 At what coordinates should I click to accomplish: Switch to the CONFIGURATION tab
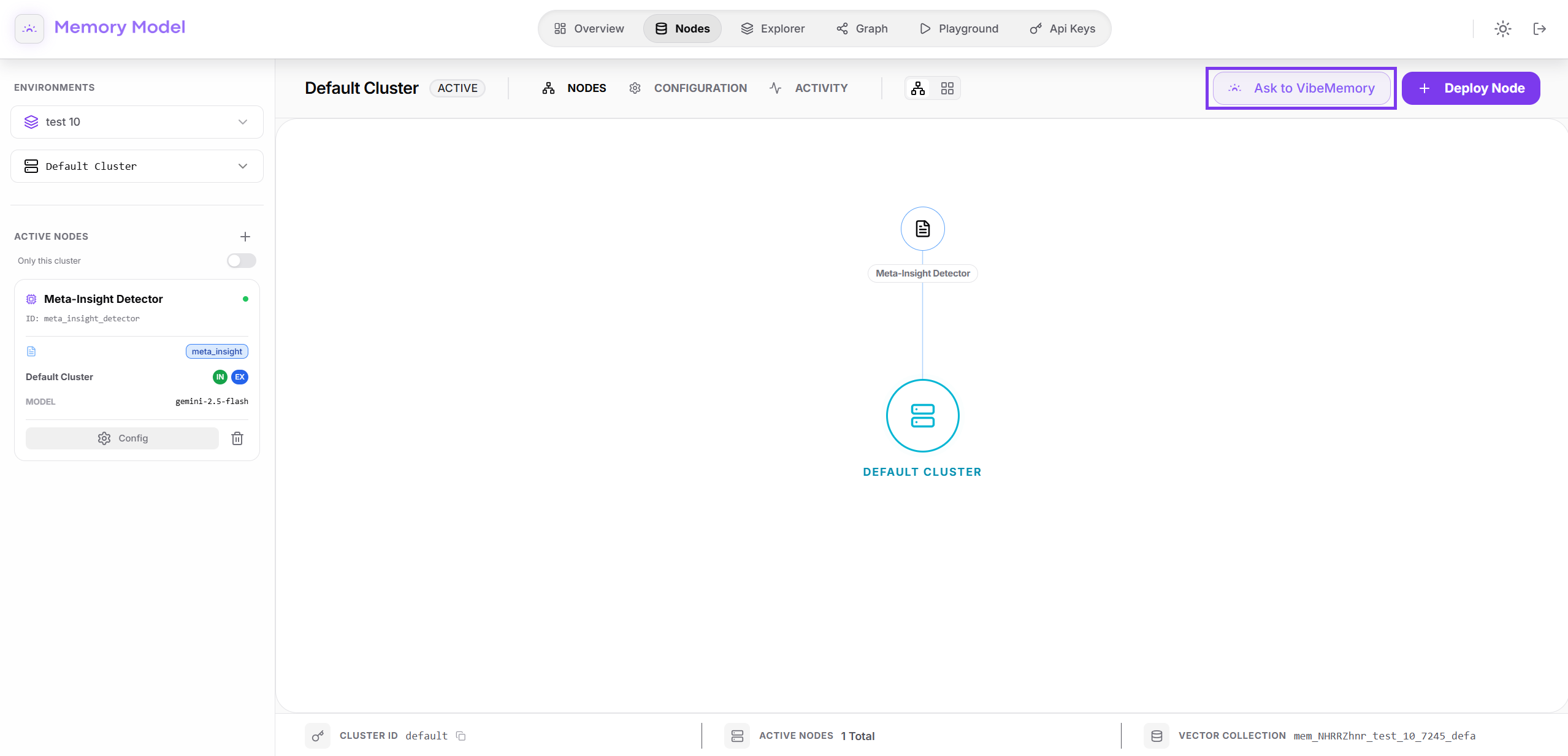688,88
